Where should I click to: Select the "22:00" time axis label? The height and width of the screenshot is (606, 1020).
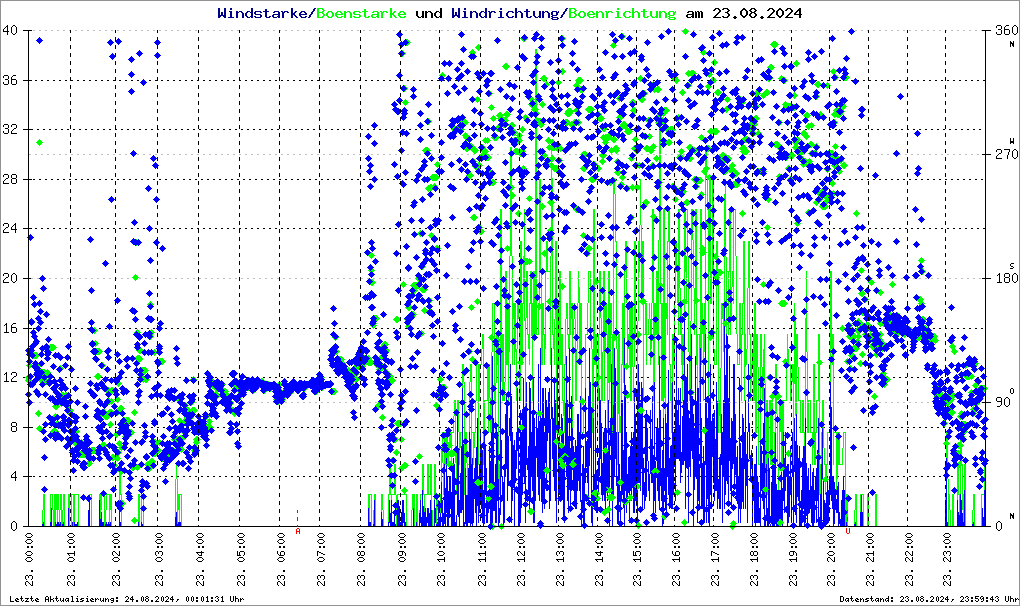coord(908,560)
